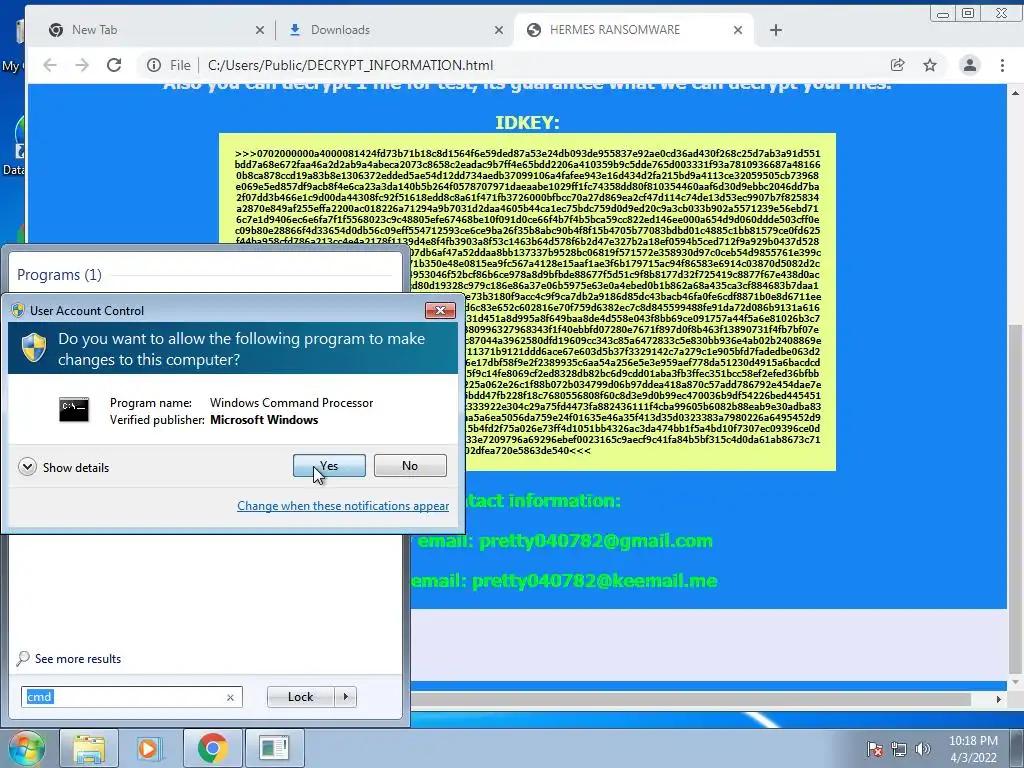The height and width of the screenshot is (768, 1024).
Task: Open the volume speaker tray icon
Action: click(x=923, y=749)
